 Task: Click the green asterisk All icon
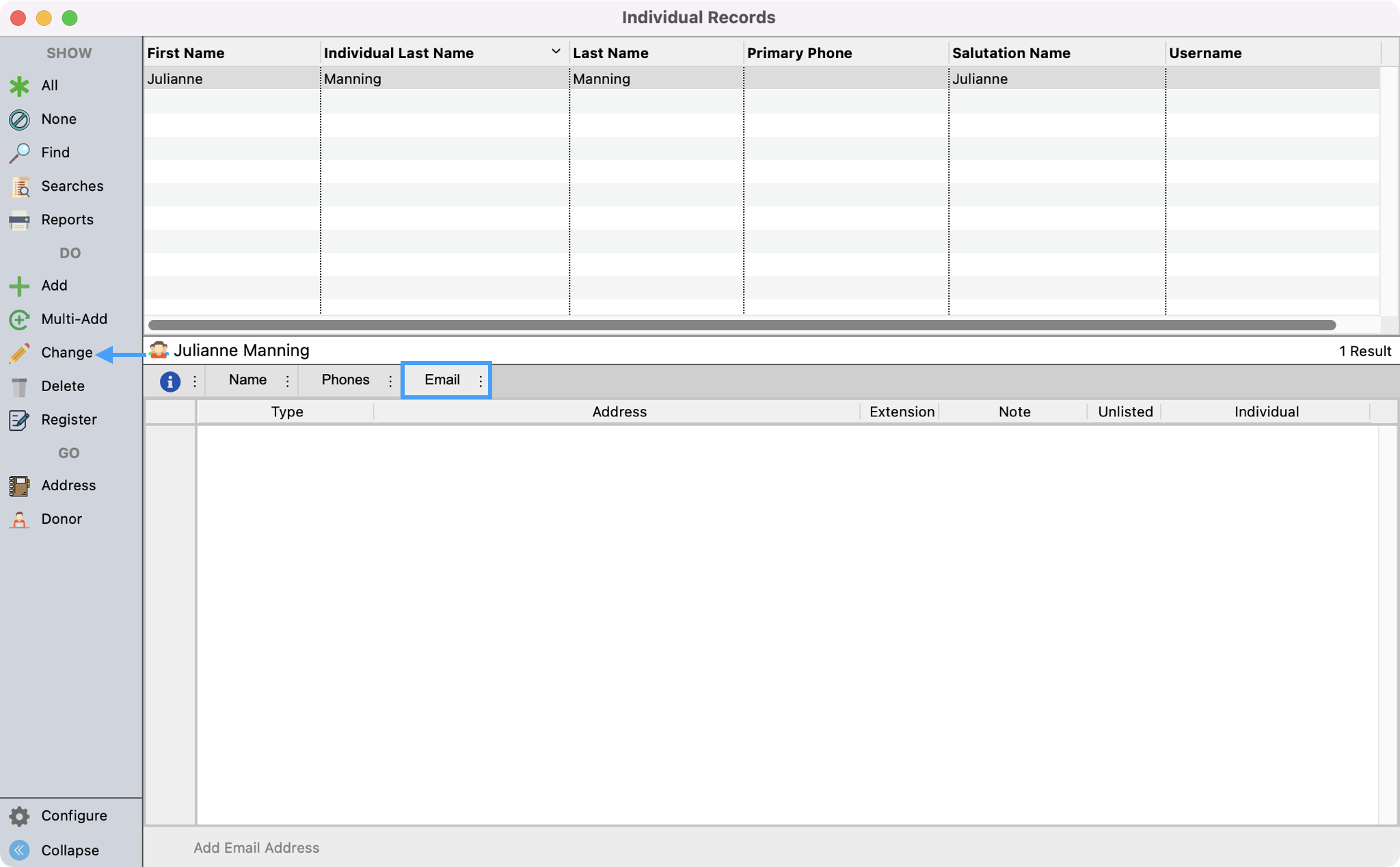click(x=19, y=86)
